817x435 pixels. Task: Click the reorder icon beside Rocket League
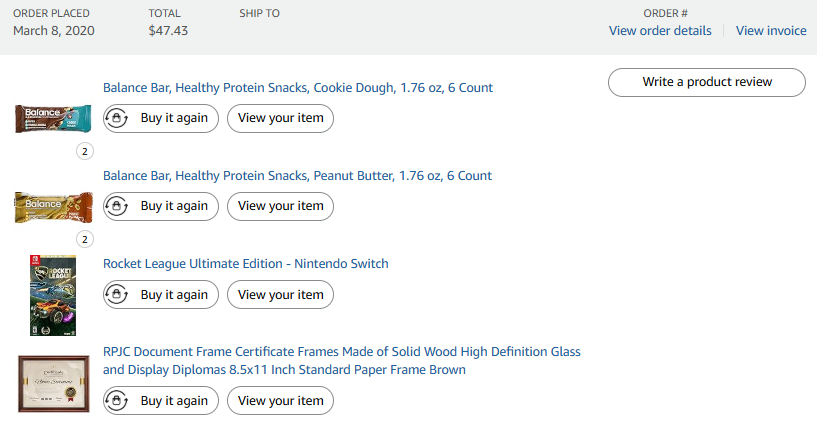click(117, 294)
